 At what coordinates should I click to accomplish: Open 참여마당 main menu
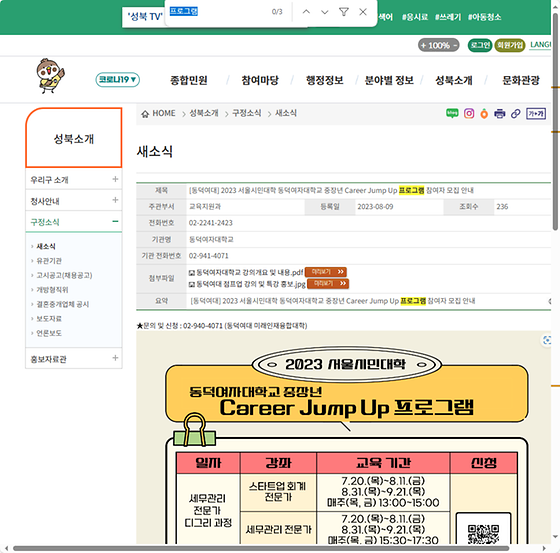tap(260, 80)
